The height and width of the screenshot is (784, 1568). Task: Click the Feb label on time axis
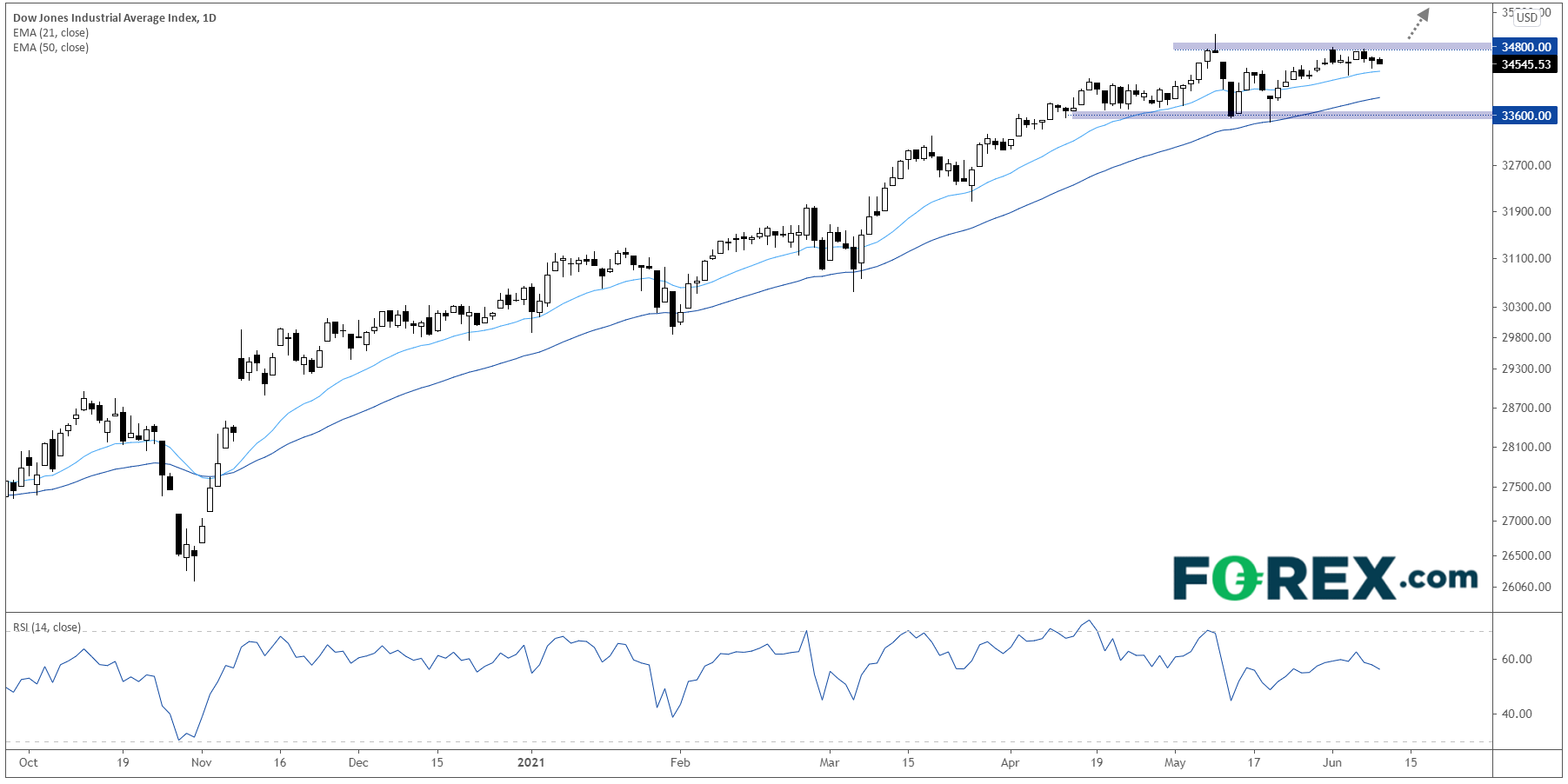point(680,762)
